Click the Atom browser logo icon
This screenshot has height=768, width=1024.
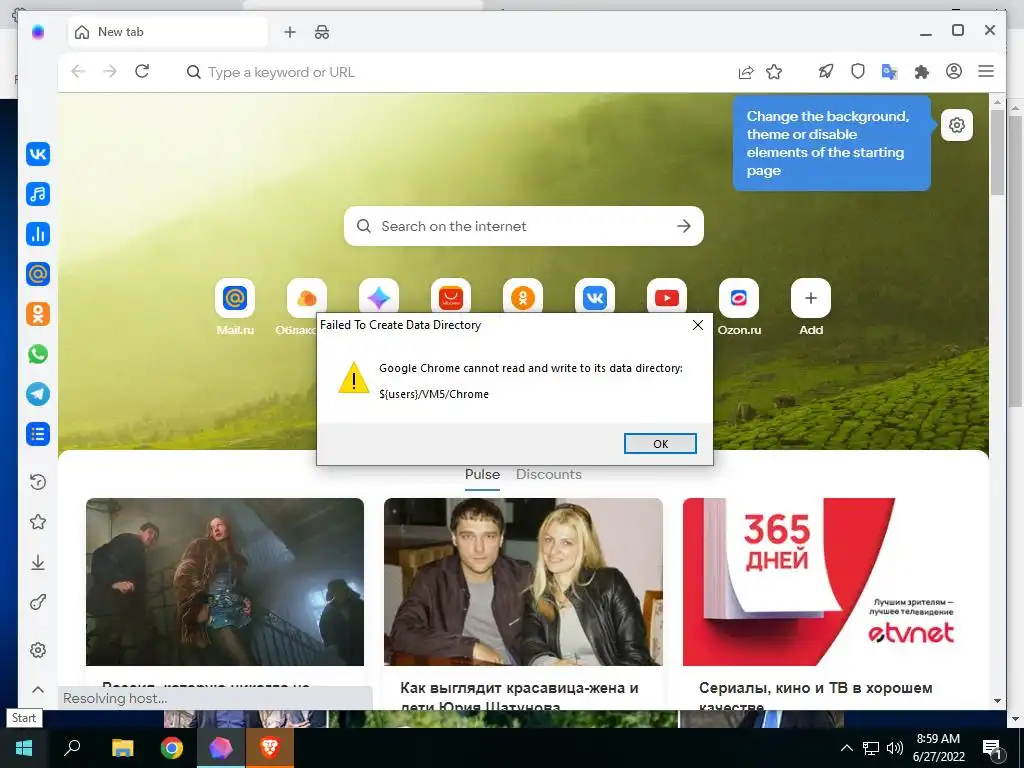(38, 32)
